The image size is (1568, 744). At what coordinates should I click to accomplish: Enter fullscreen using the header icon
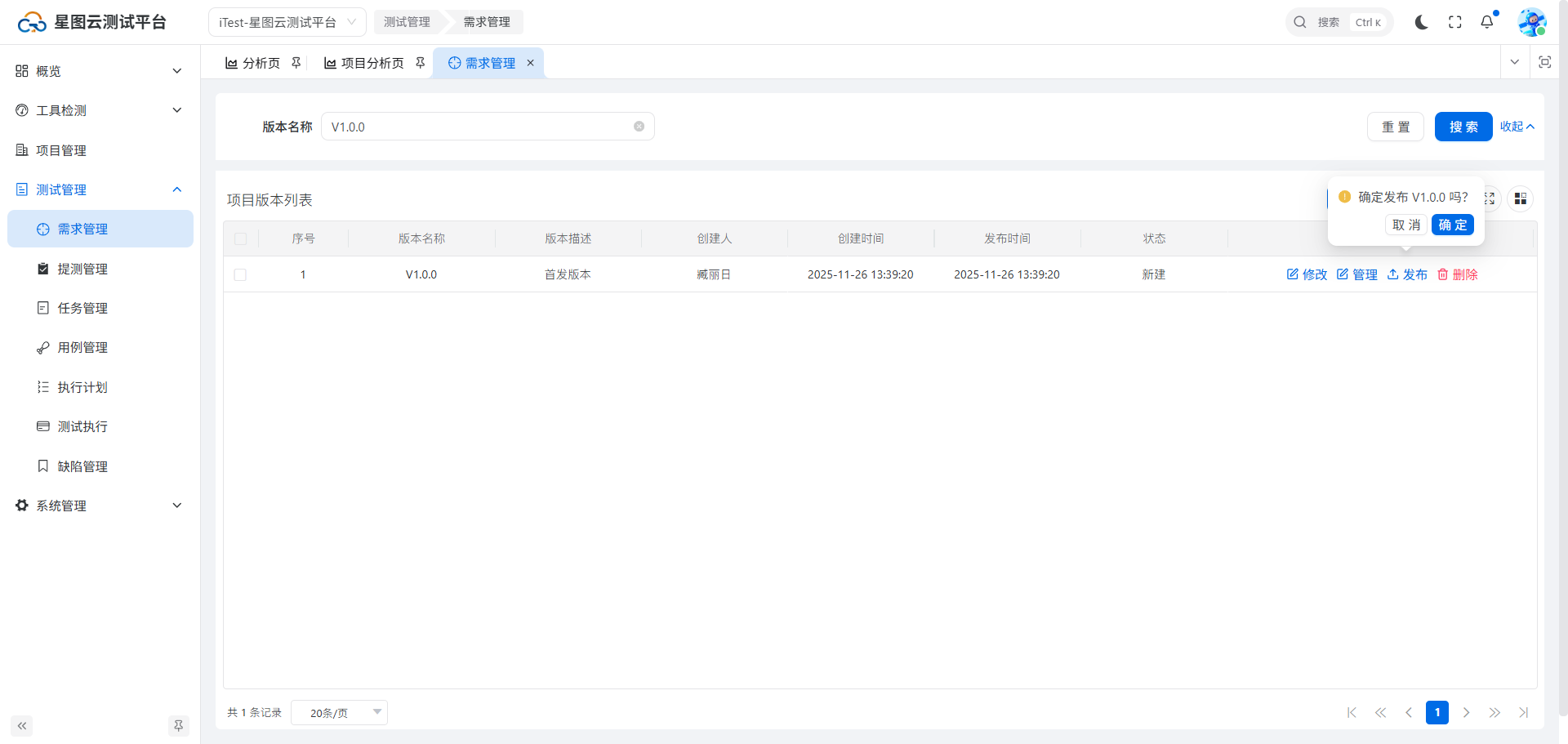click(x=1454, y=22)
